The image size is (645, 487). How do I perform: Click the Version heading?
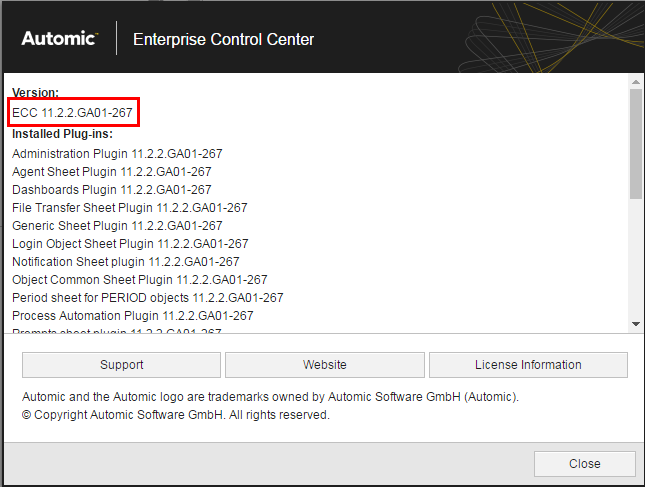[35, 93]
